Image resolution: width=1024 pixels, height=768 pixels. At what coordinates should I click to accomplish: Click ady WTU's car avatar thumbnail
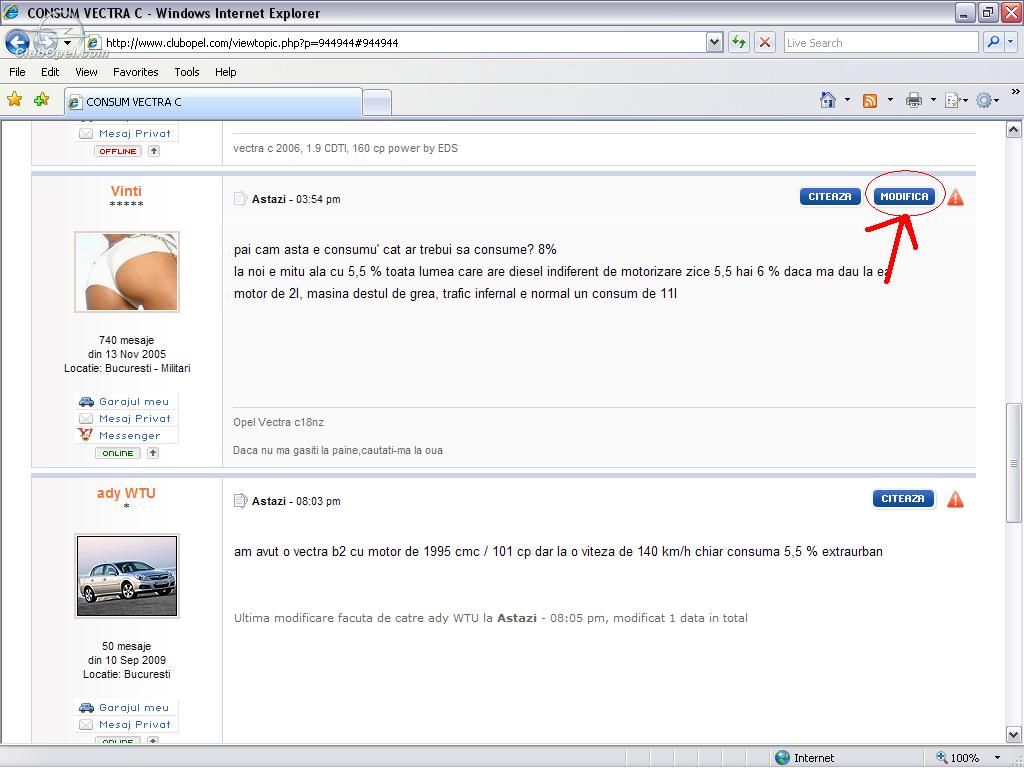point(127,576)
